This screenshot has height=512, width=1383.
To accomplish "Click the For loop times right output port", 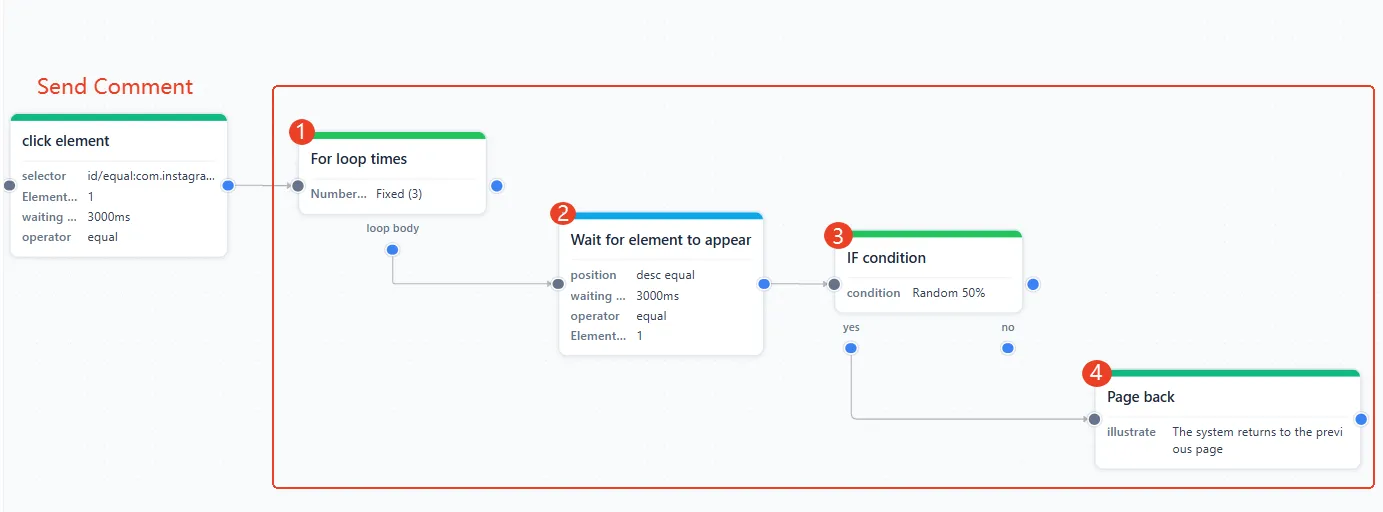I will click(497, 185).
